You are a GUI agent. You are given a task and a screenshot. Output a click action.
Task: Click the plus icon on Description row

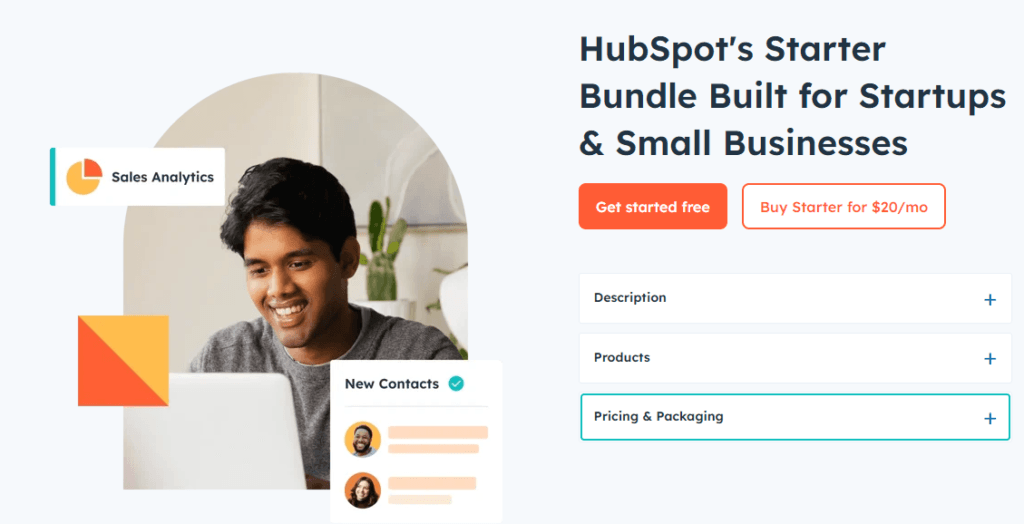(990, 299)
